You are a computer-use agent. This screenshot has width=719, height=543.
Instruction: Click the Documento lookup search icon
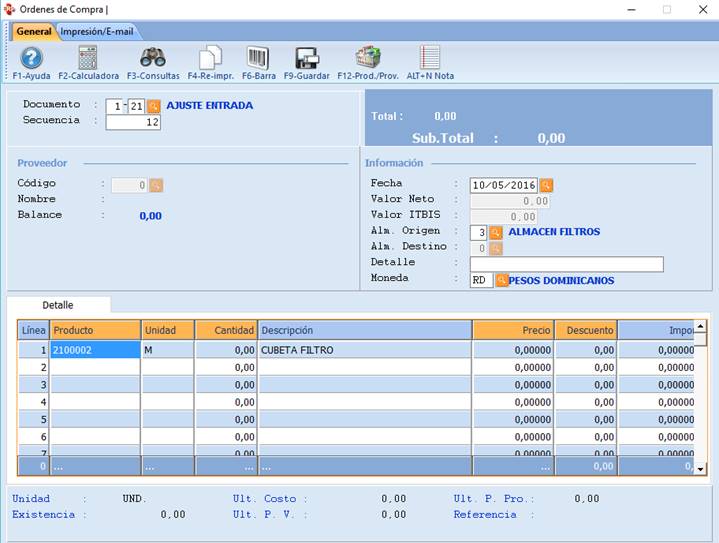[x=154, y=106]
